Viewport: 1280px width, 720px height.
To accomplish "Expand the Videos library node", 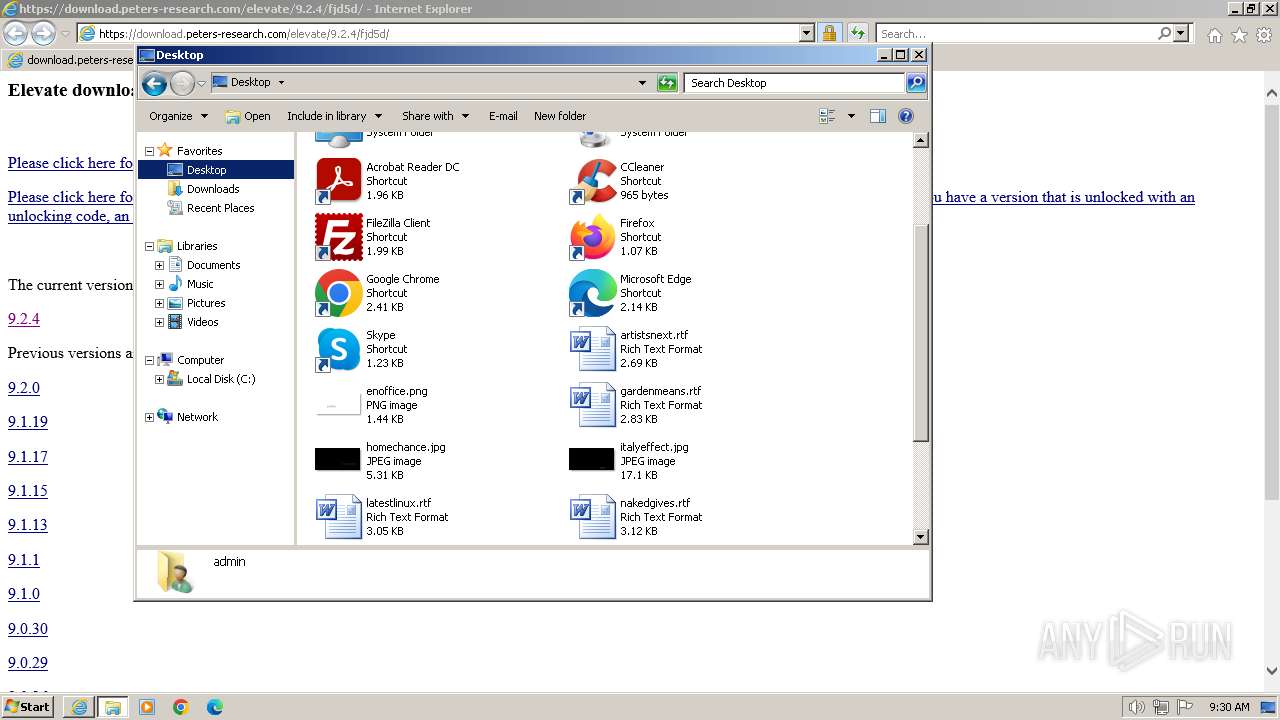I will click(x=159, y=322).
